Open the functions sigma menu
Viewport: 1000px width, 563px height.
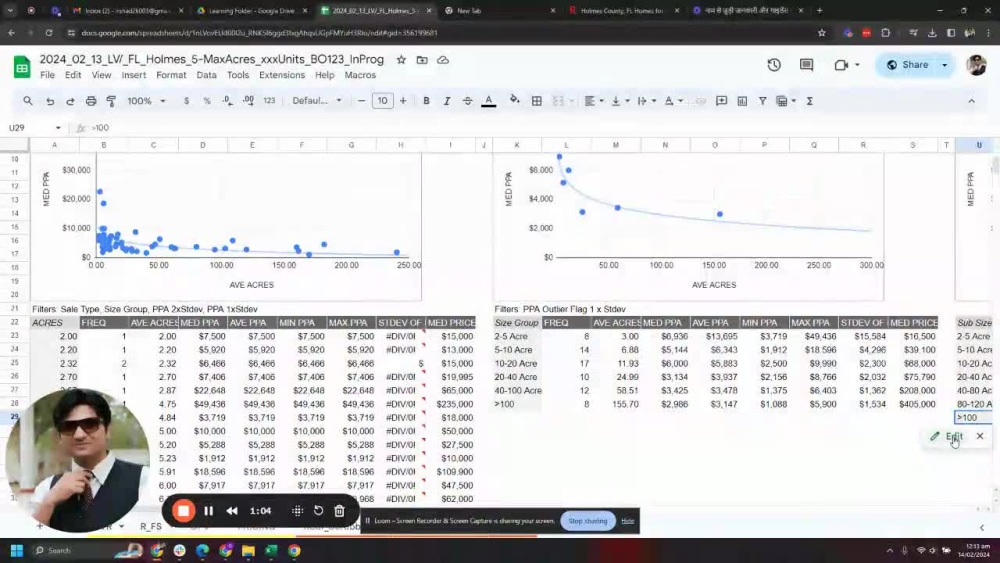tap(809, 101)
